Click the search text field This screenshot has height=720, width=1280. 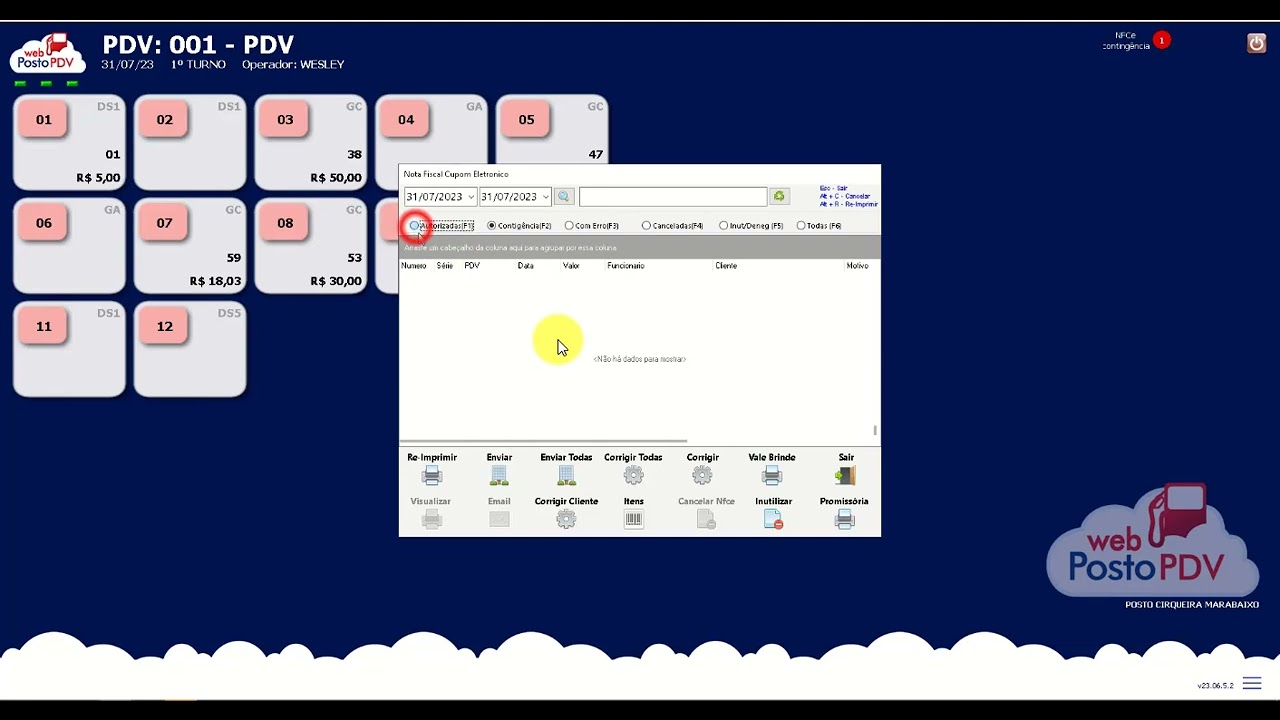point(673,197)
